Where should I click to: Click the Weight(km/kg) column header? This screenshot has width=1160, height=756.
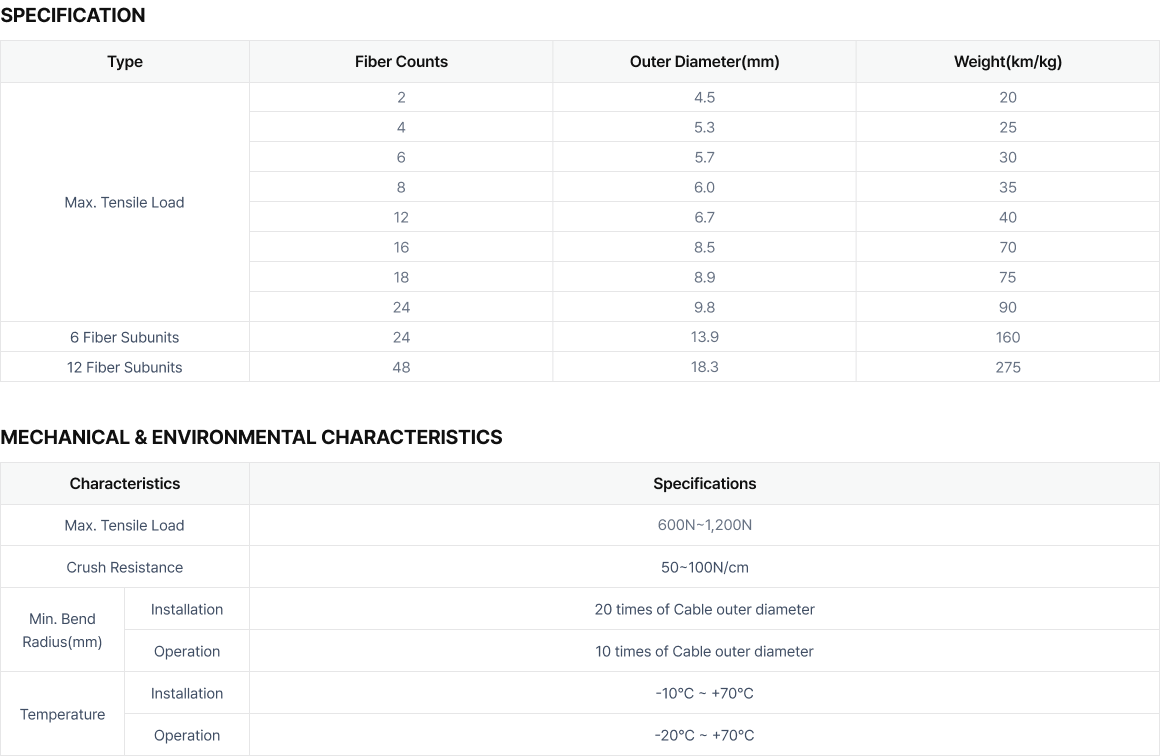1007,62
